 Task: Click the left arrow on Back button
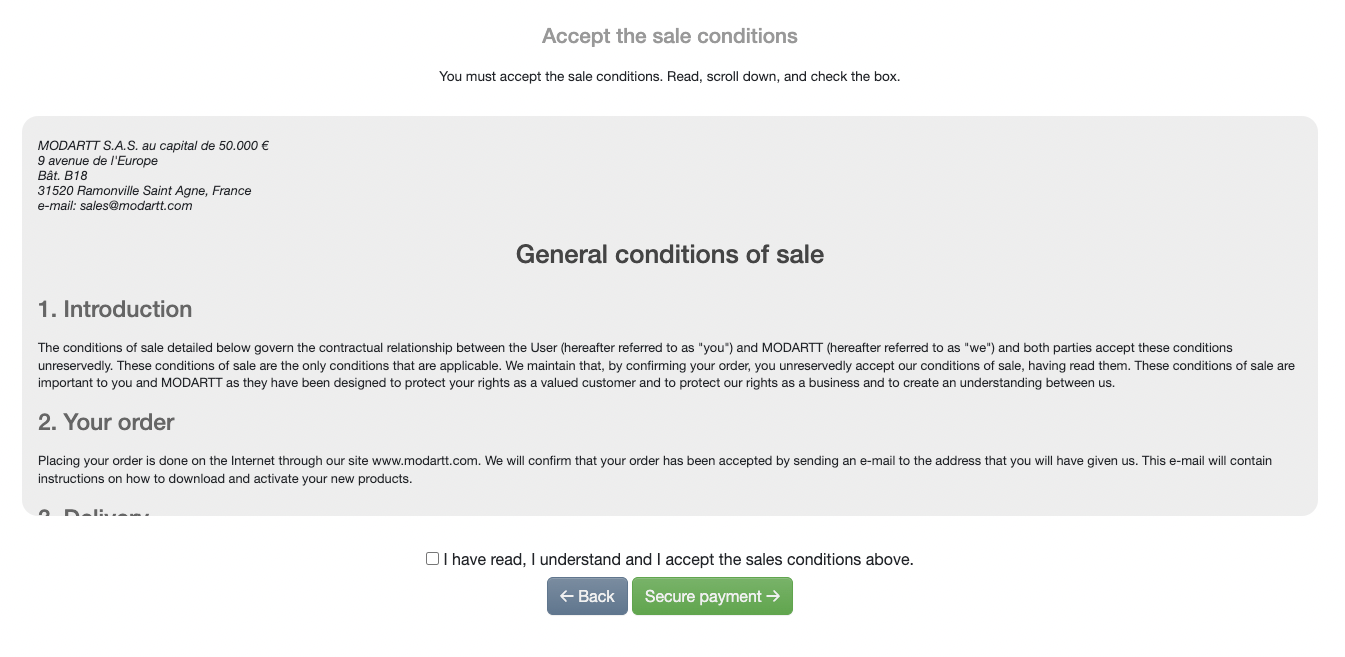pyautogui.click(x=566, y=596)
